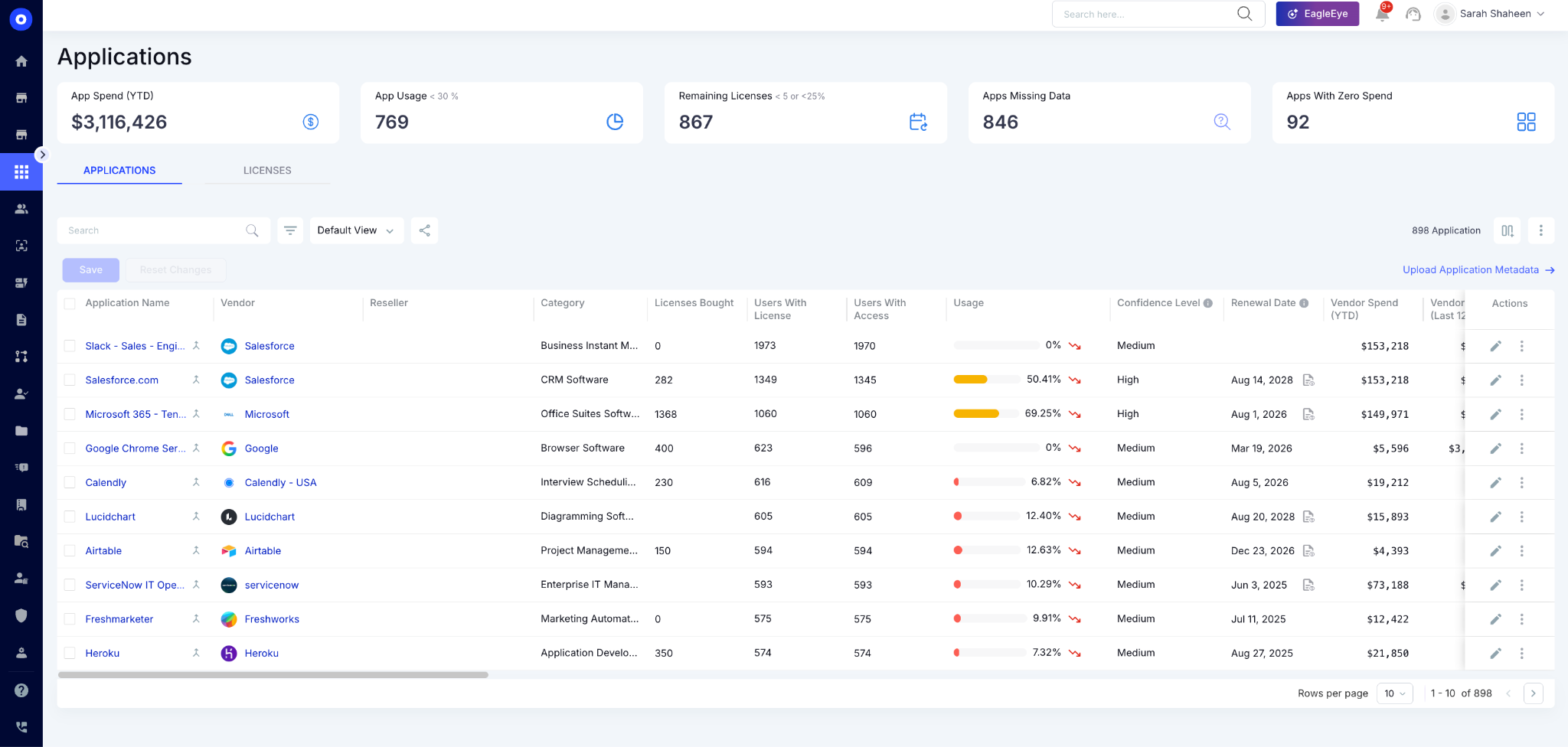Switch to the APPLICATIONS tab
This screenshot has height=747, width=1568.
(119, 171)
